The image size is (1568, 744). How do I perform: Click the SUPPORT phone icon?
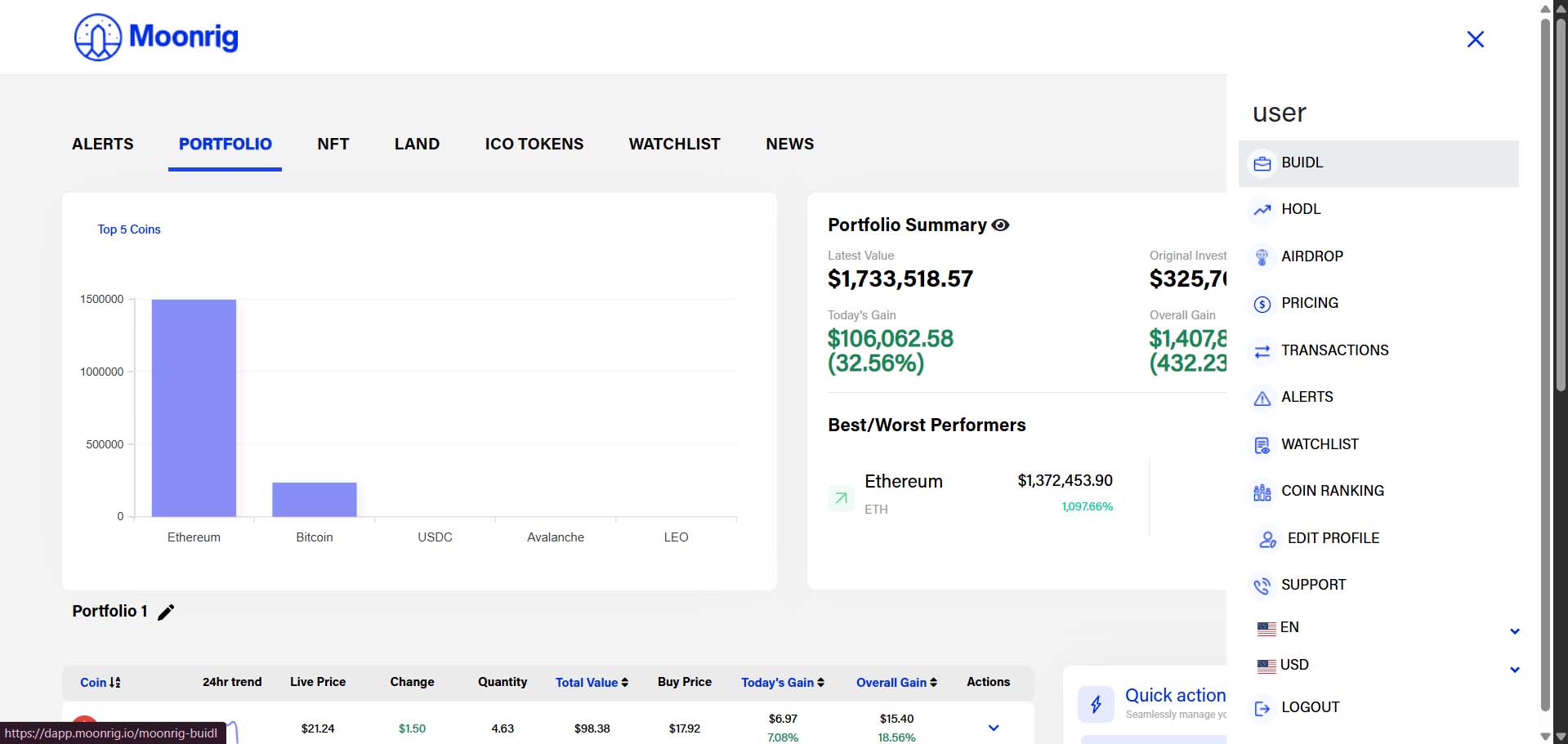click(x=1262, y=586)
